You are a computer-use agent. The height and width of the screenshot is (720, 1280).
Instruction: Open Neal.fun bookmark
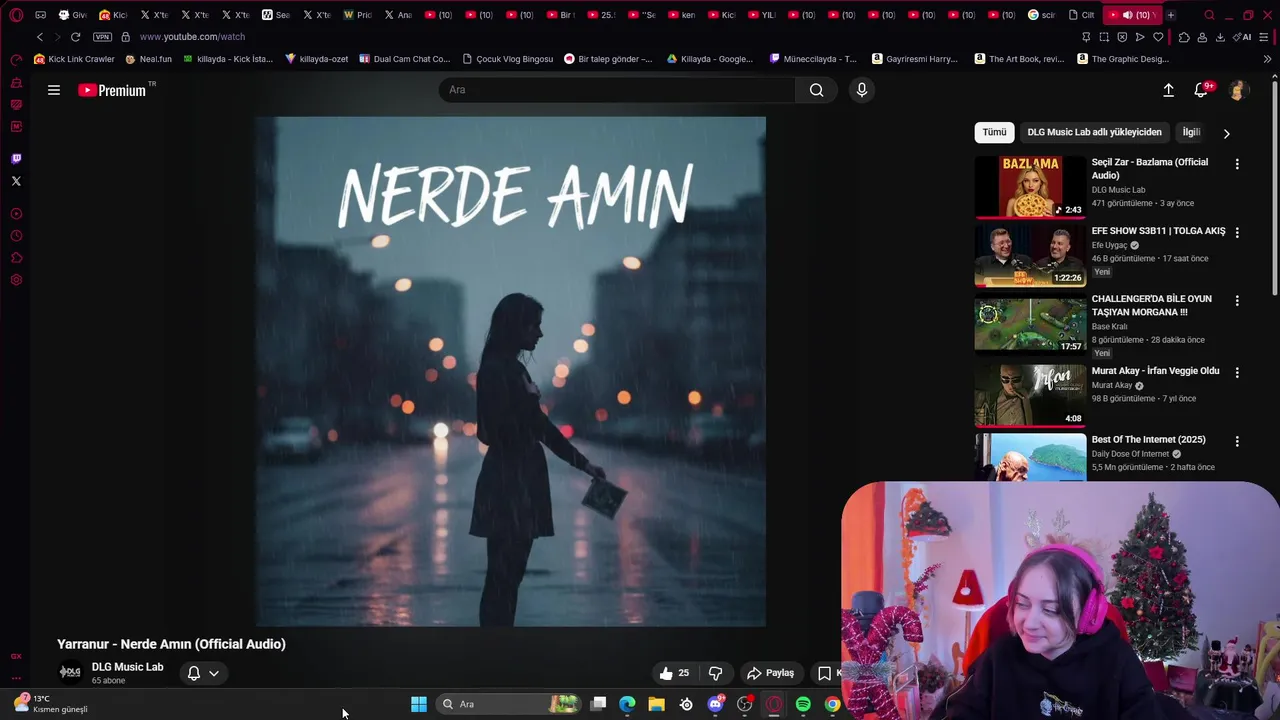pyautogui.click(x=149, y=59)
